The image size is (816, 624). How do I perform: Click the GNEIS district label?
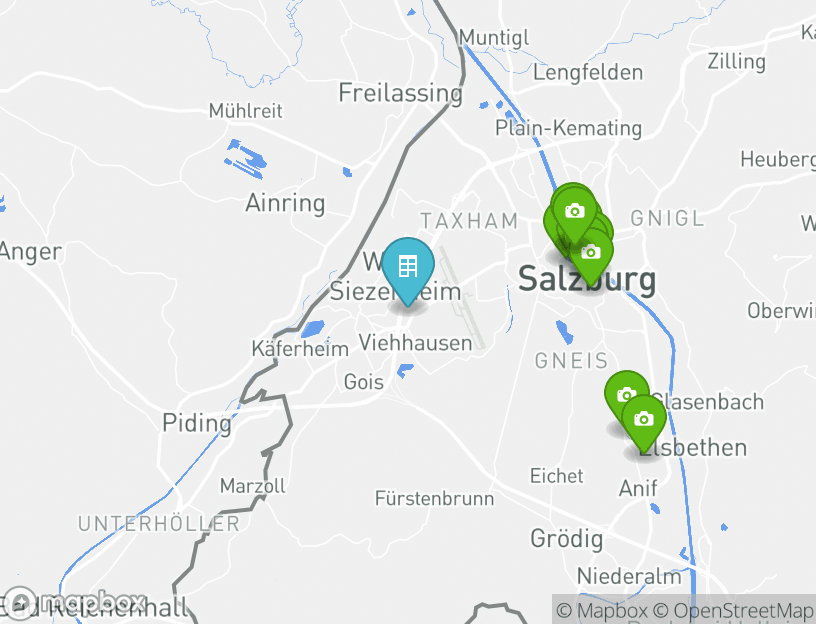tap(571, 361)
